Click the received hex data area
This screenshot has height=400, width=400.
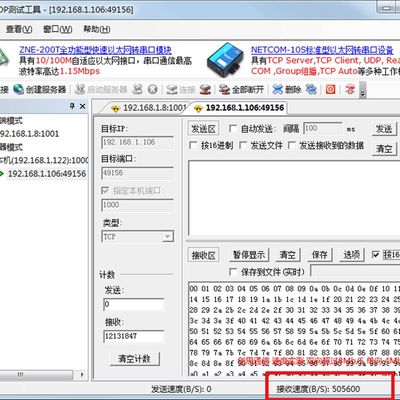pos(294,329)
